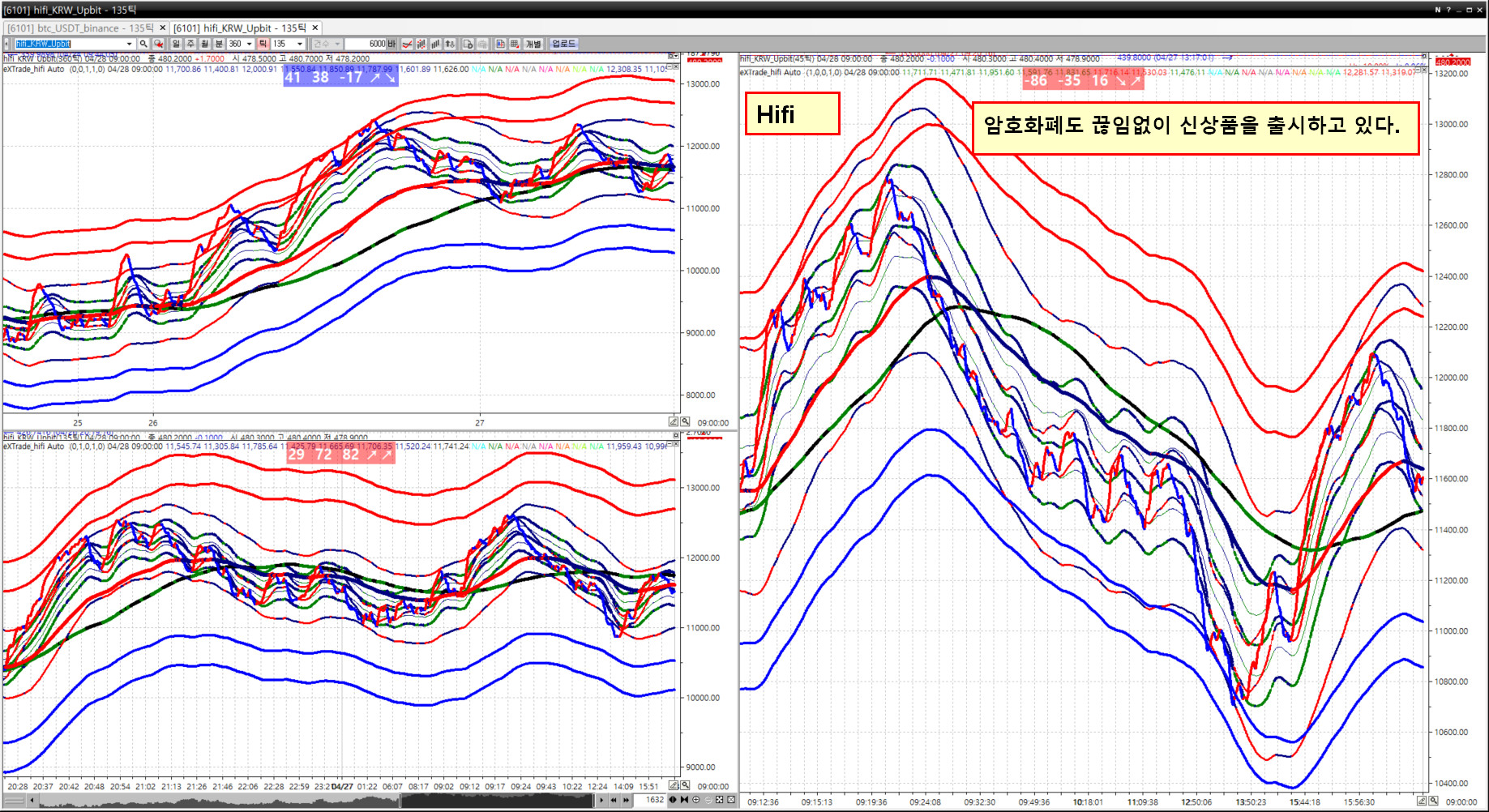Click the top-left chart magnifier icon
Viewport: 1489px width, 812px height.
pos(685,421)
